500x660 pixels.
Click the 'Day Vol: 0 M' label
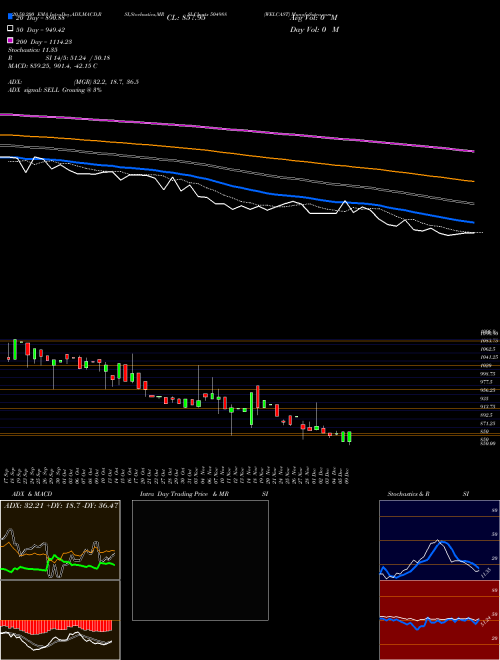[314, 29]
